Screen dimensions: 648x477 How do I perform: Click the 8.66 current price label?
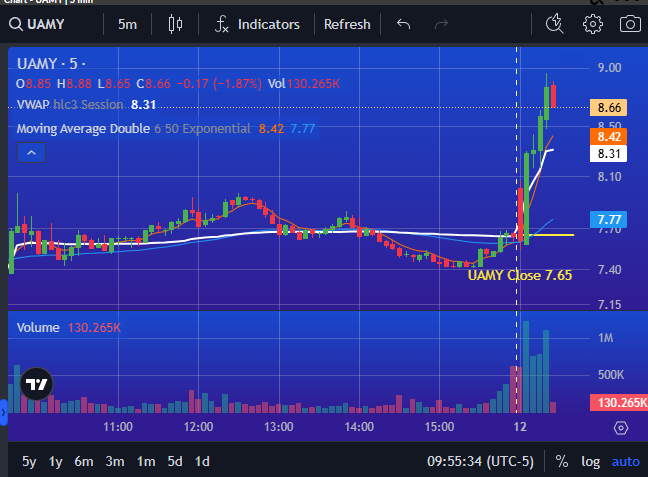point(608,107)
